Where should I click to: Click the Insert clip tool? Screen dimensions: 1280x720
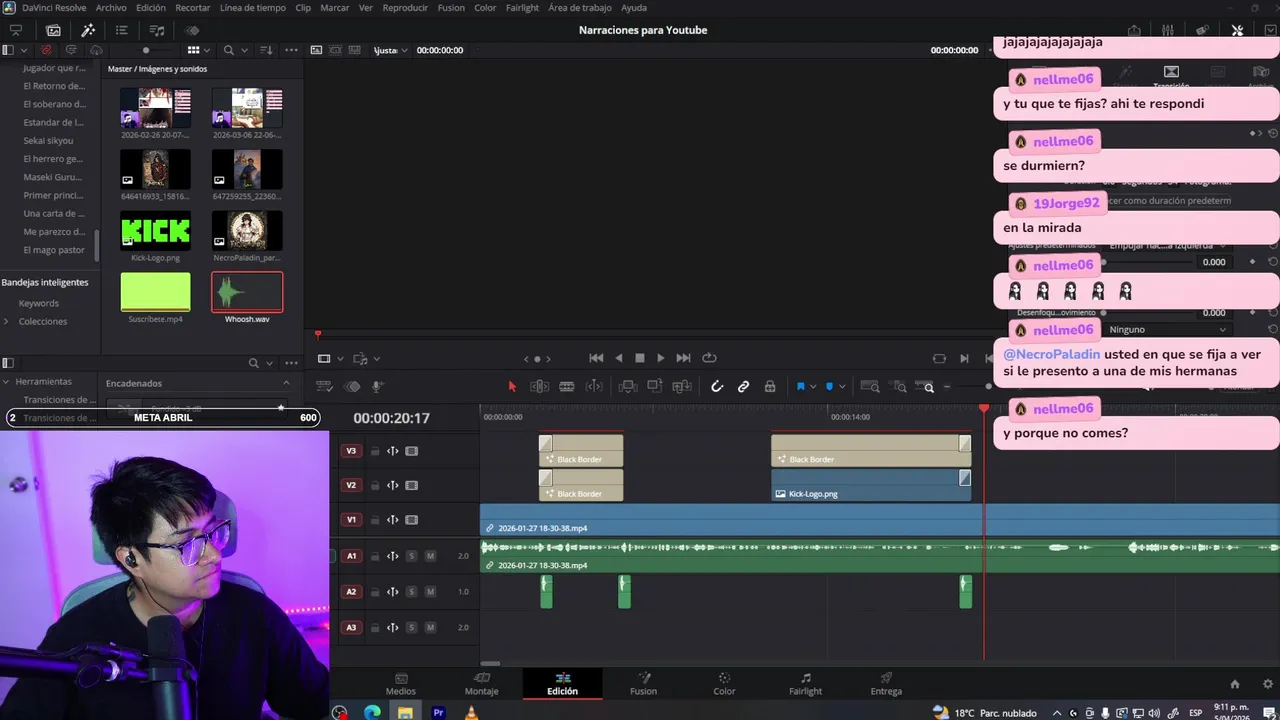[x=626, y=386]
